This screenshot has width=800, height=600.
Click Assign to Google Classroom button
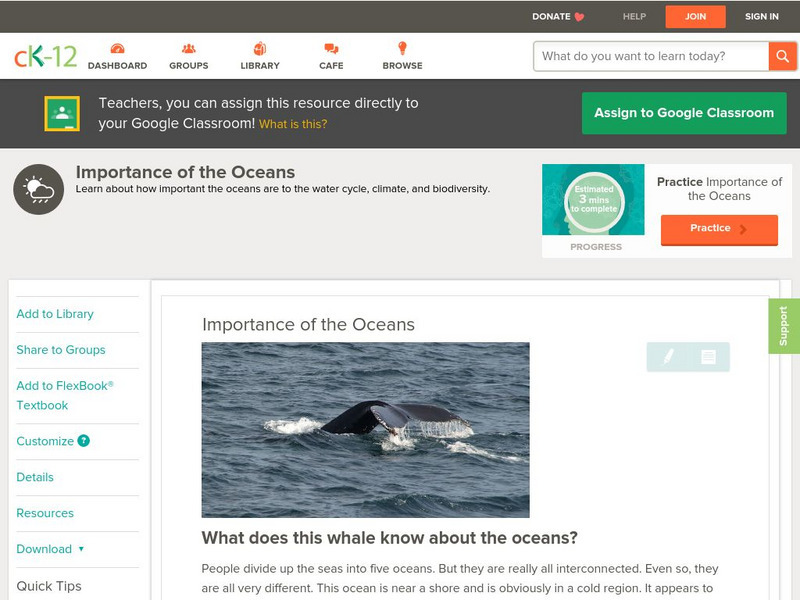coord(684,113)
